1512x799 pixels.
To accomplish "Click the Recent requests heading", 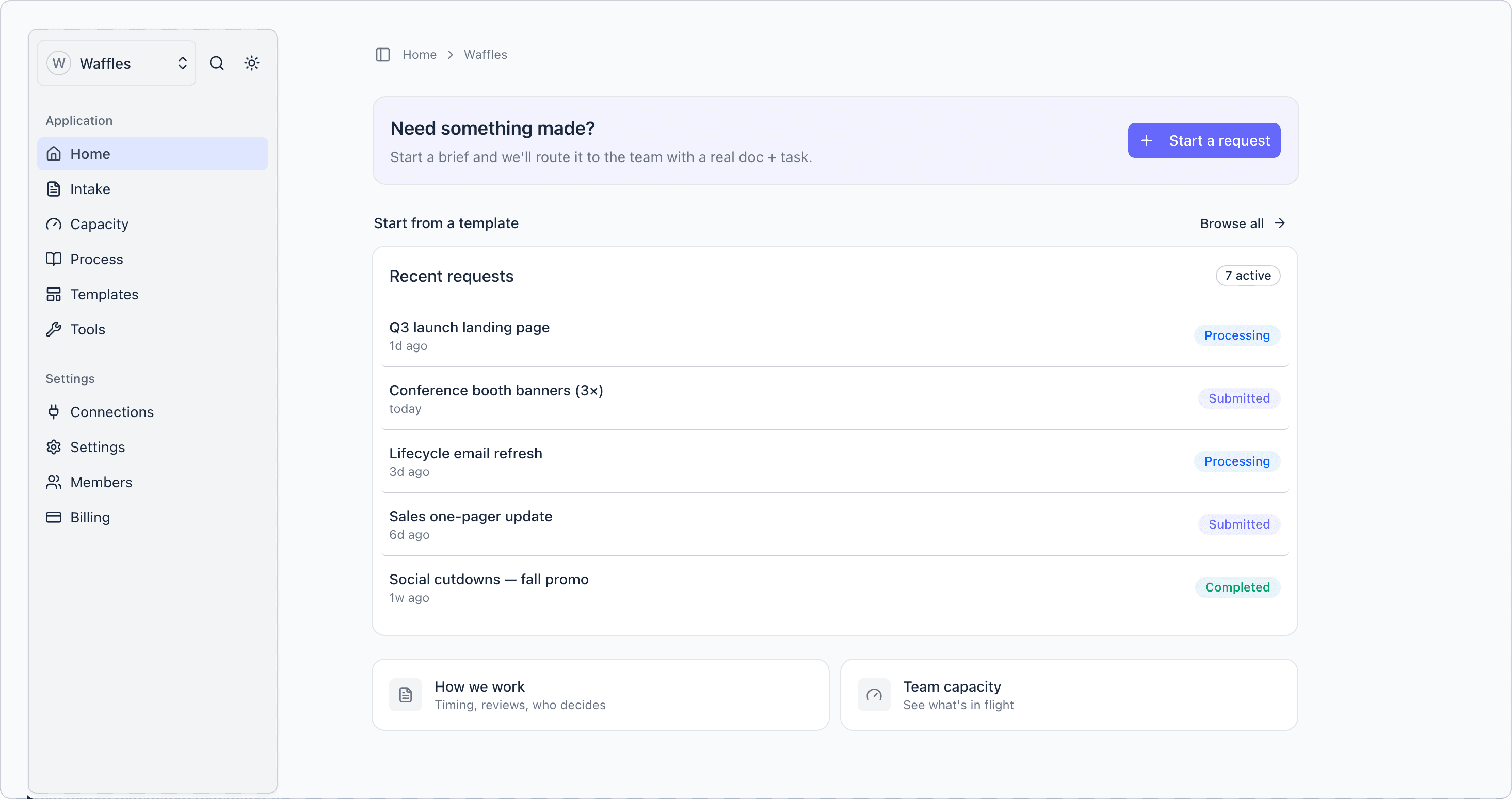I will point(452,277).
